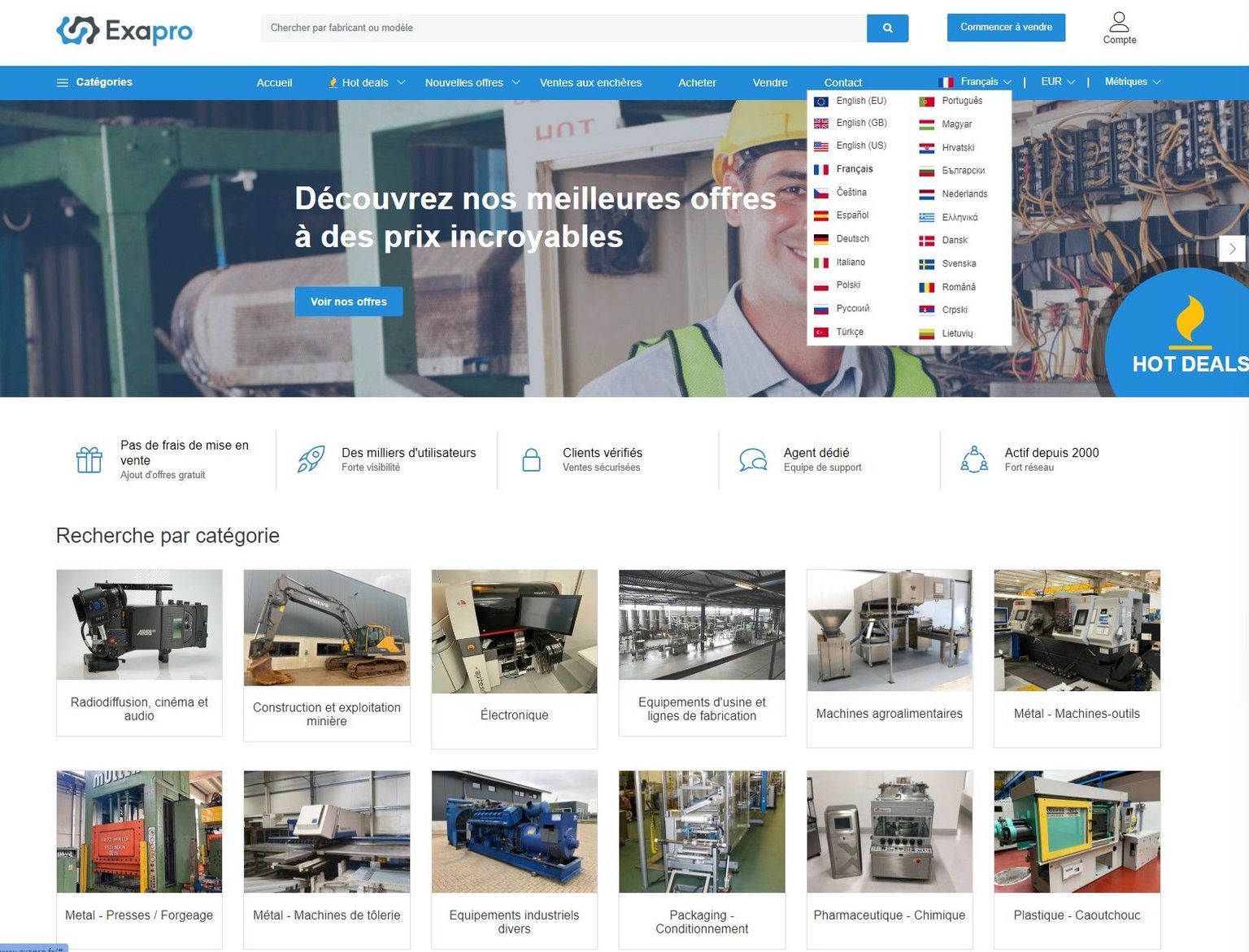
Task: Click the chat bubble Agent dédié icon
Action: pyautogui.click(x=753, y=460)
